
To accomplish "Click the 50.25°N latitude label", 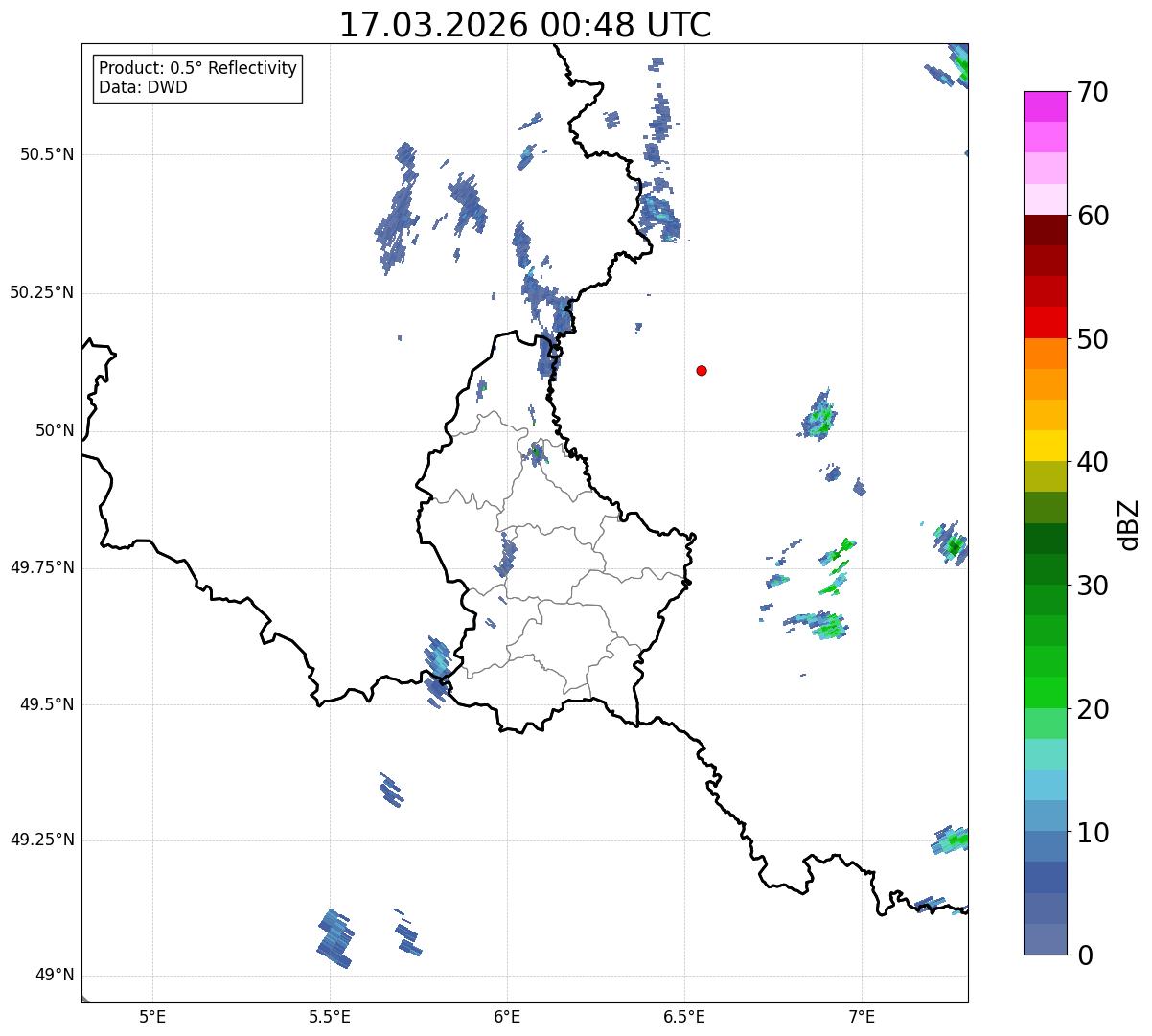I will tap(41, 292).
